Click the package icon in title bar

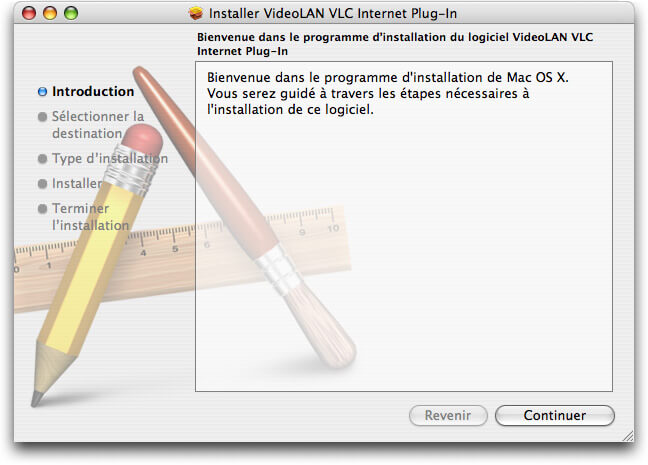tap(196, 13)
